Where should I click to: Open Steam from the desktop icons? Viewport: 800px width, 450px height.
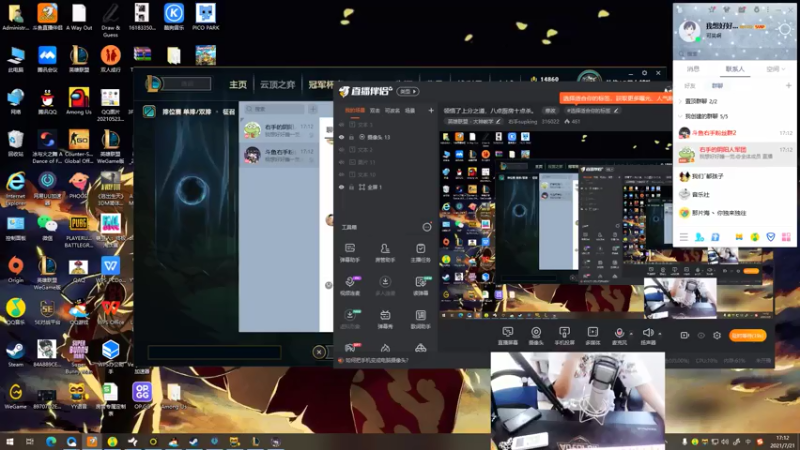point(15,353)
